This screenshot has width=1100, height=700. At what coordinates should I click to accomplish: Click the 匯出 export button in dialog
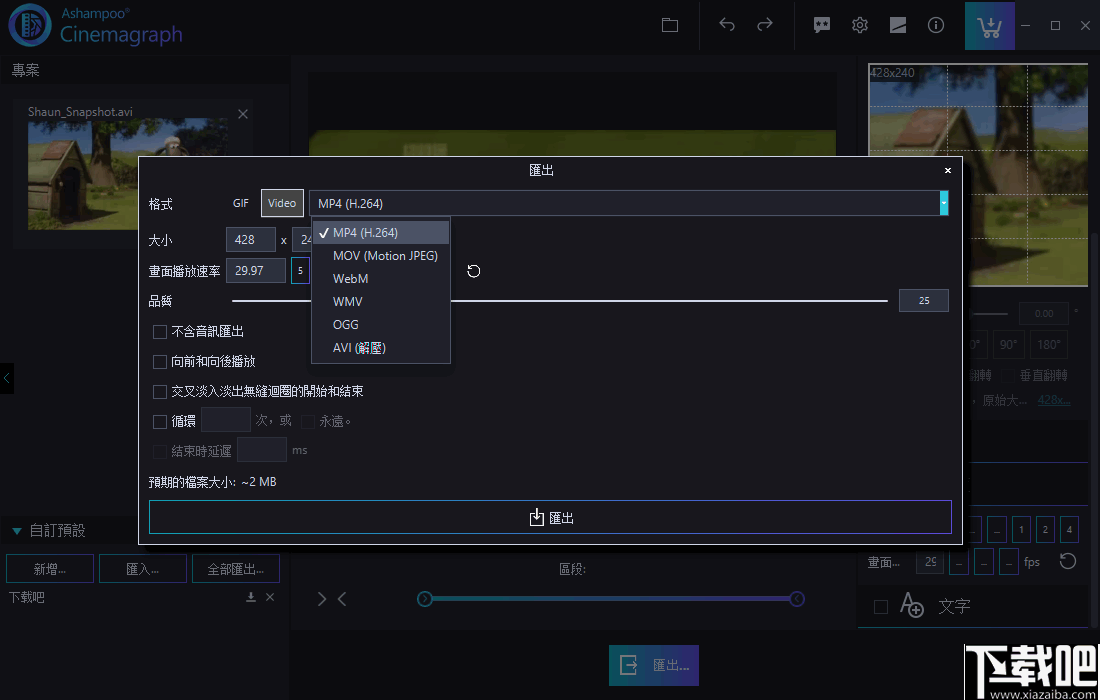(550, 517)
